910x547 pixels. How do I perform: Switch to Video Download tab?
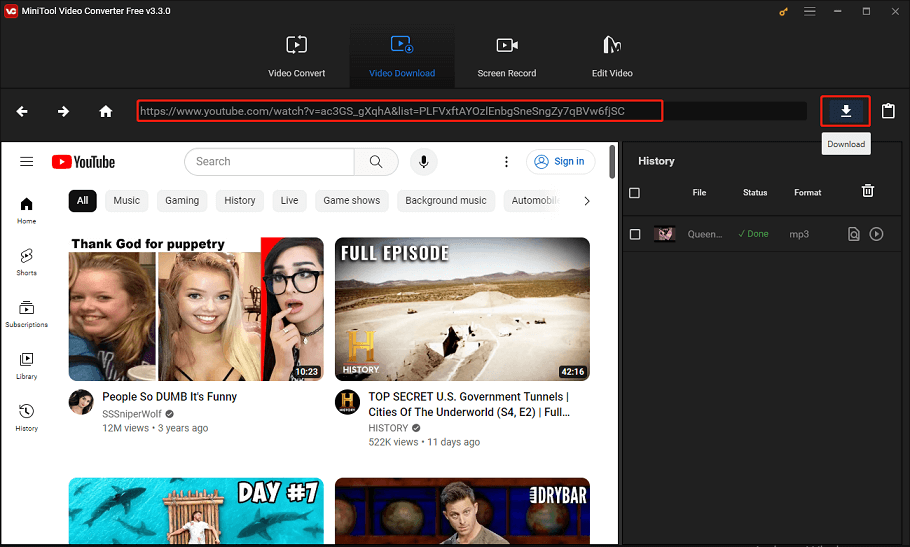coord(402,56)
